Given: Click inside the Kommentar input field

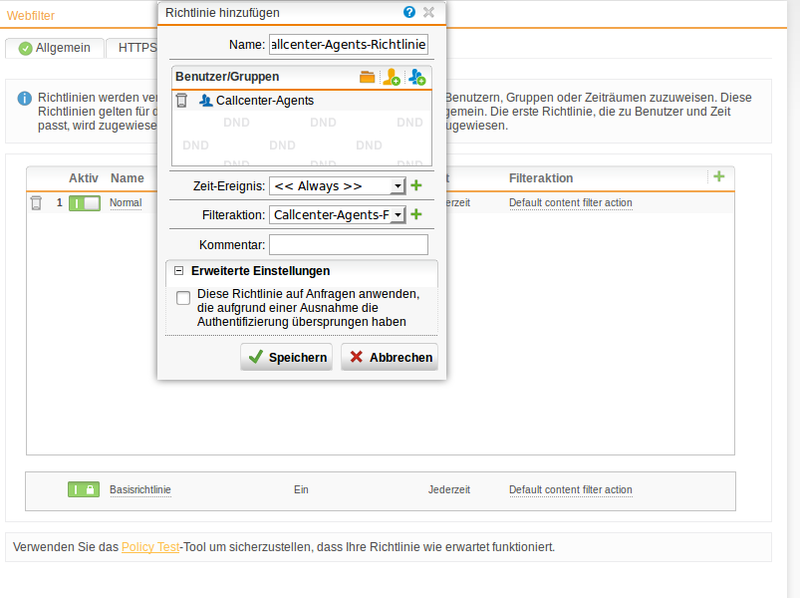Looking at the screenshot, I should (x=348, y=244).
